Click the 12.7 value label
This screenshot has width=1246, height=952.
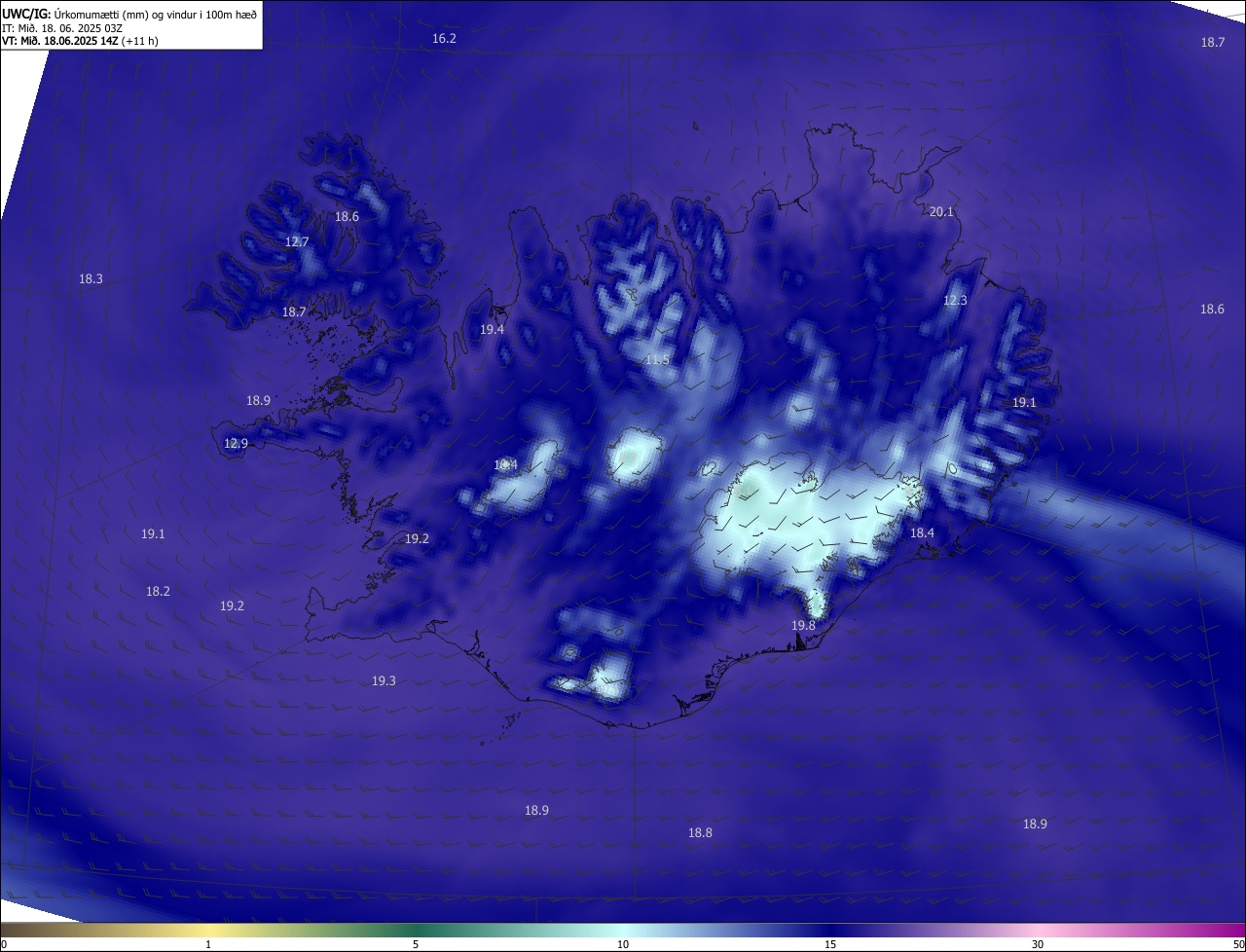click(297, 241)
